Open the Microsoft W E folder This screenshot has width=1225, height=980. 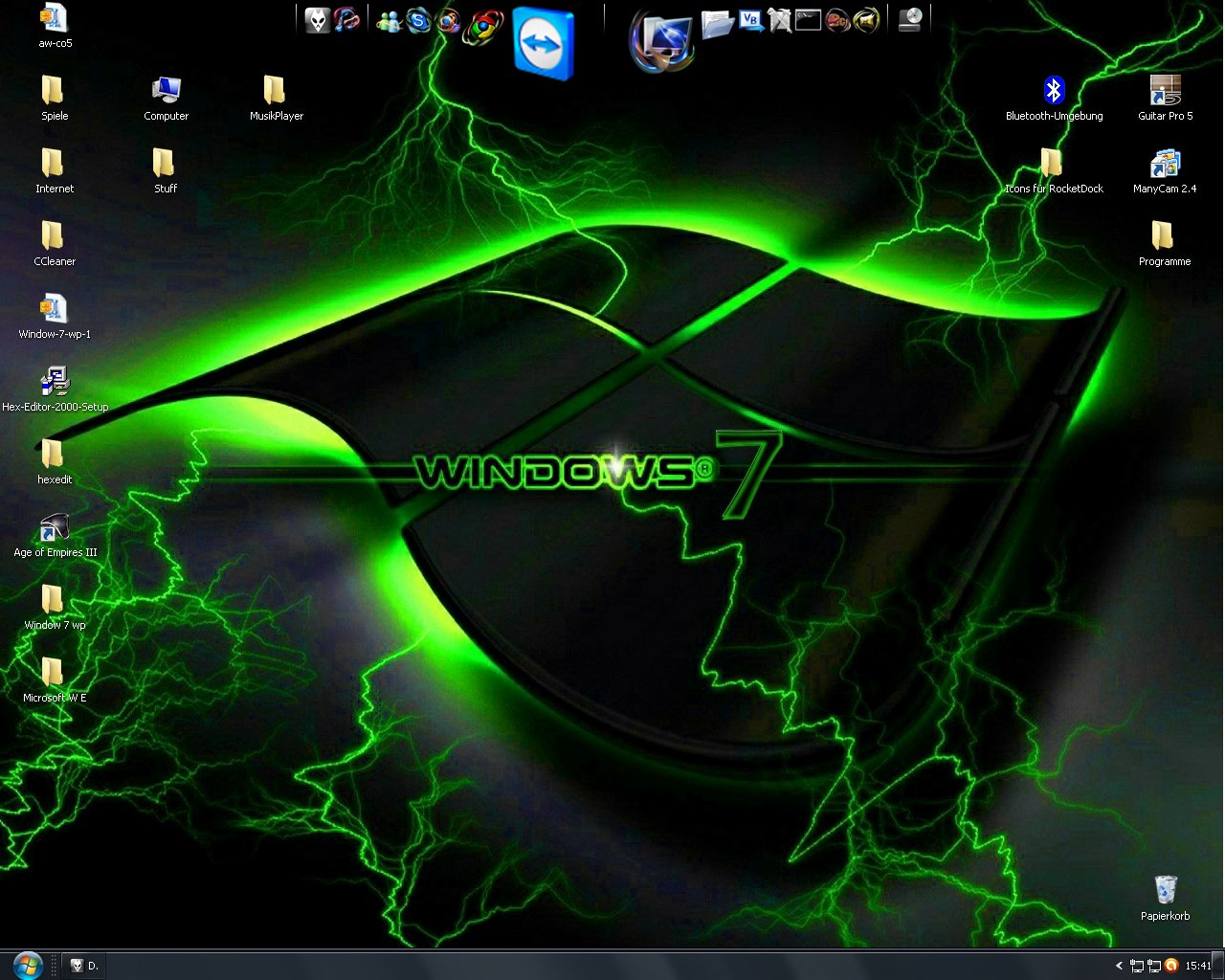[x=55, y=680]
